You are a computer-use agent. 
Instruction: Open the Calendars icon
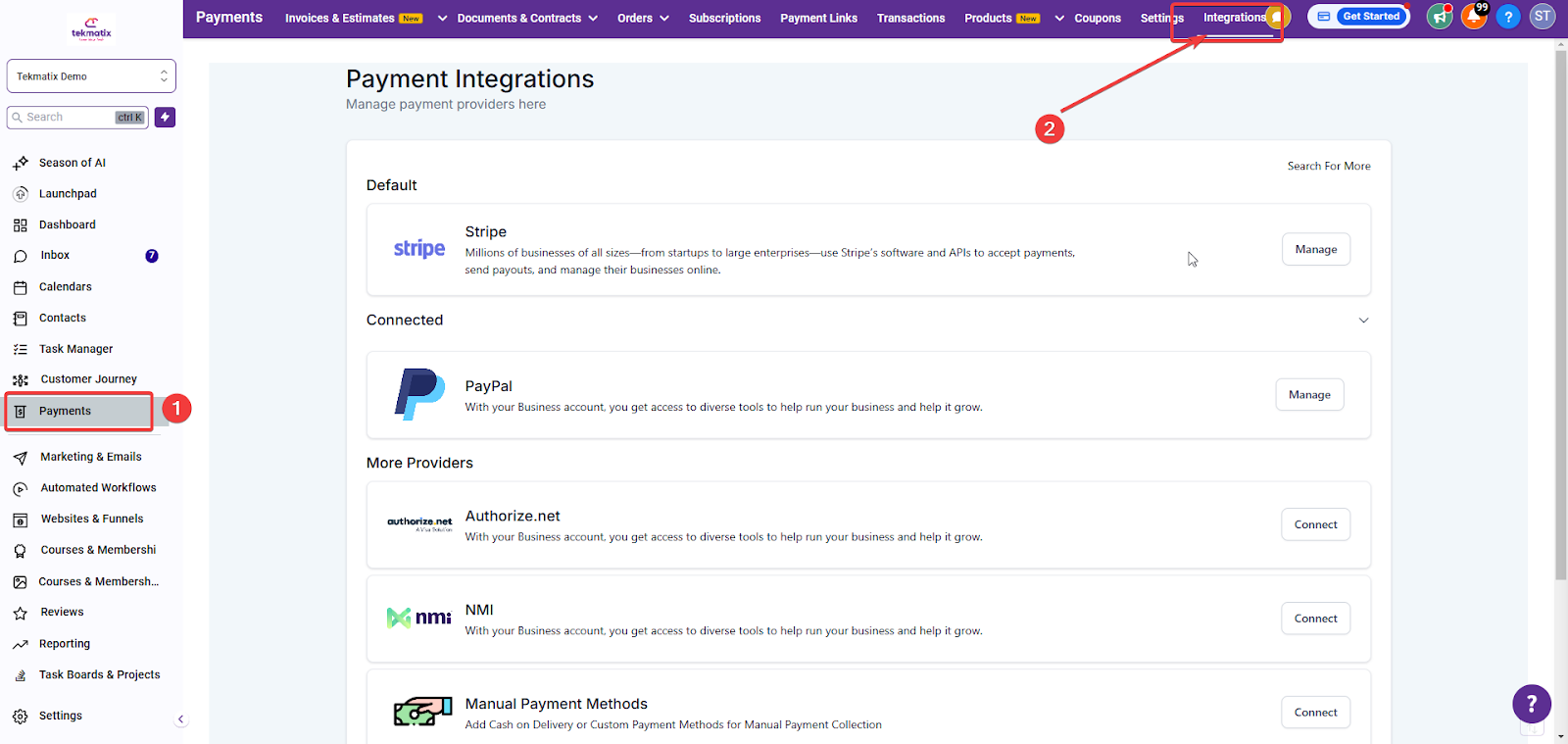[x=21, y=287]
